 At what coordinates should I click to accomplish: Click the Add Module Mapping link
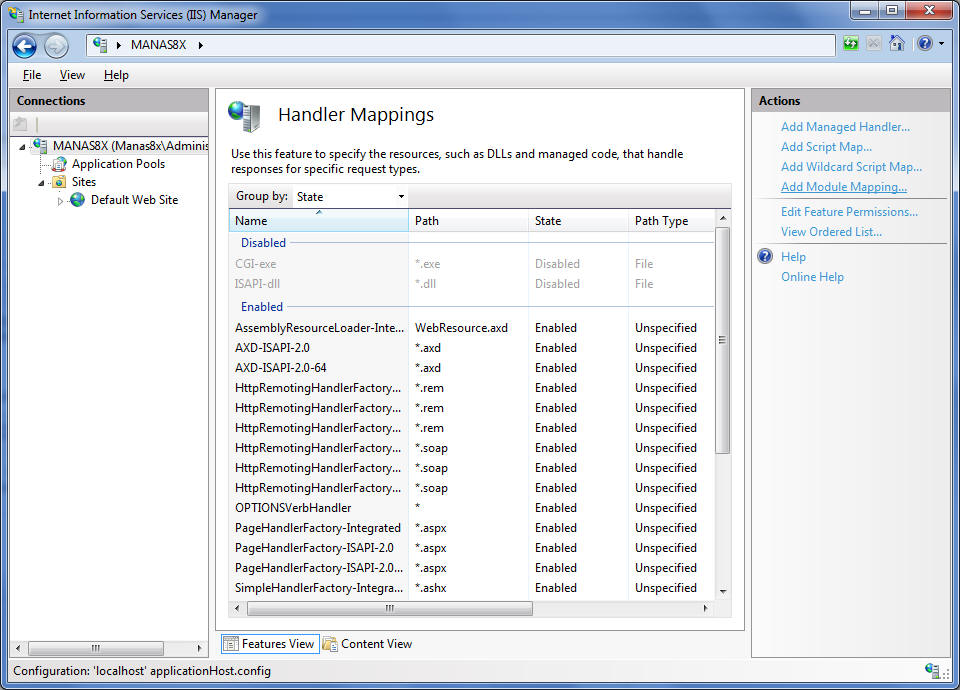844,187
